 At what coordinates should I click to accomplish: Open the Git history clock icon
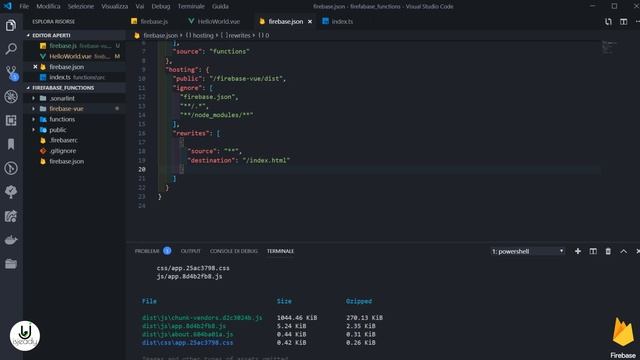[11, 168]
